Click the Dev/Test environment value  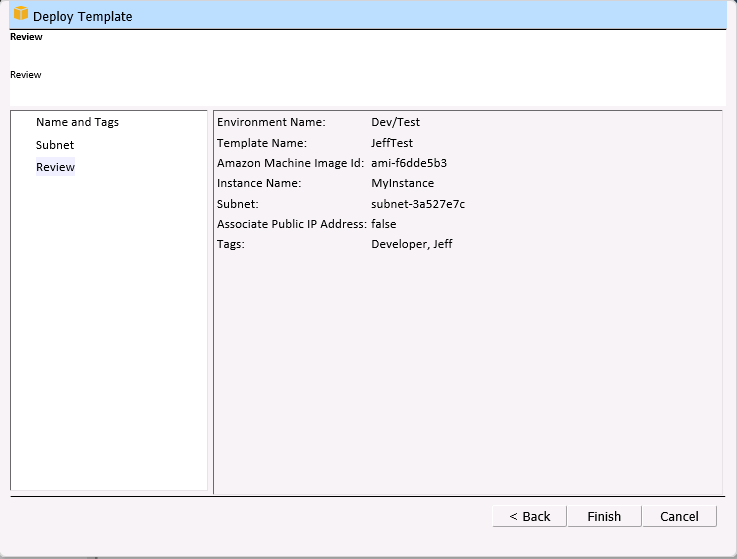[x=395, y=122]
